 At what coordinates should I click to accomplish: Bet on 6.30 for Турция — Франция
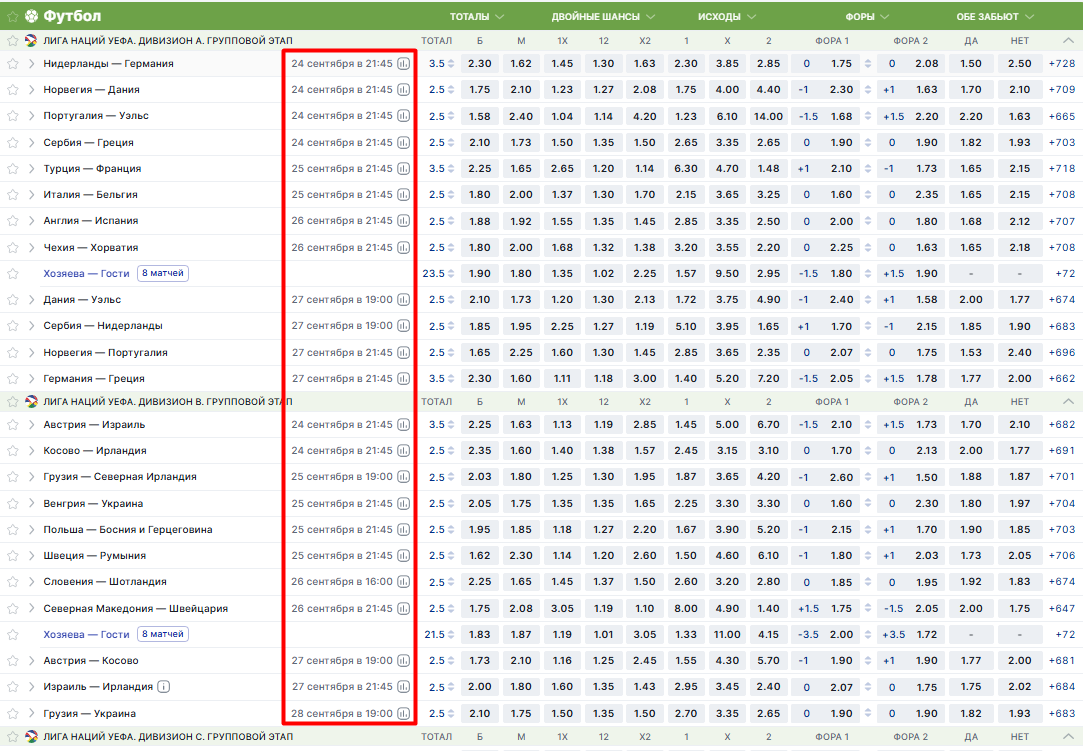click(x=686, y=169)
